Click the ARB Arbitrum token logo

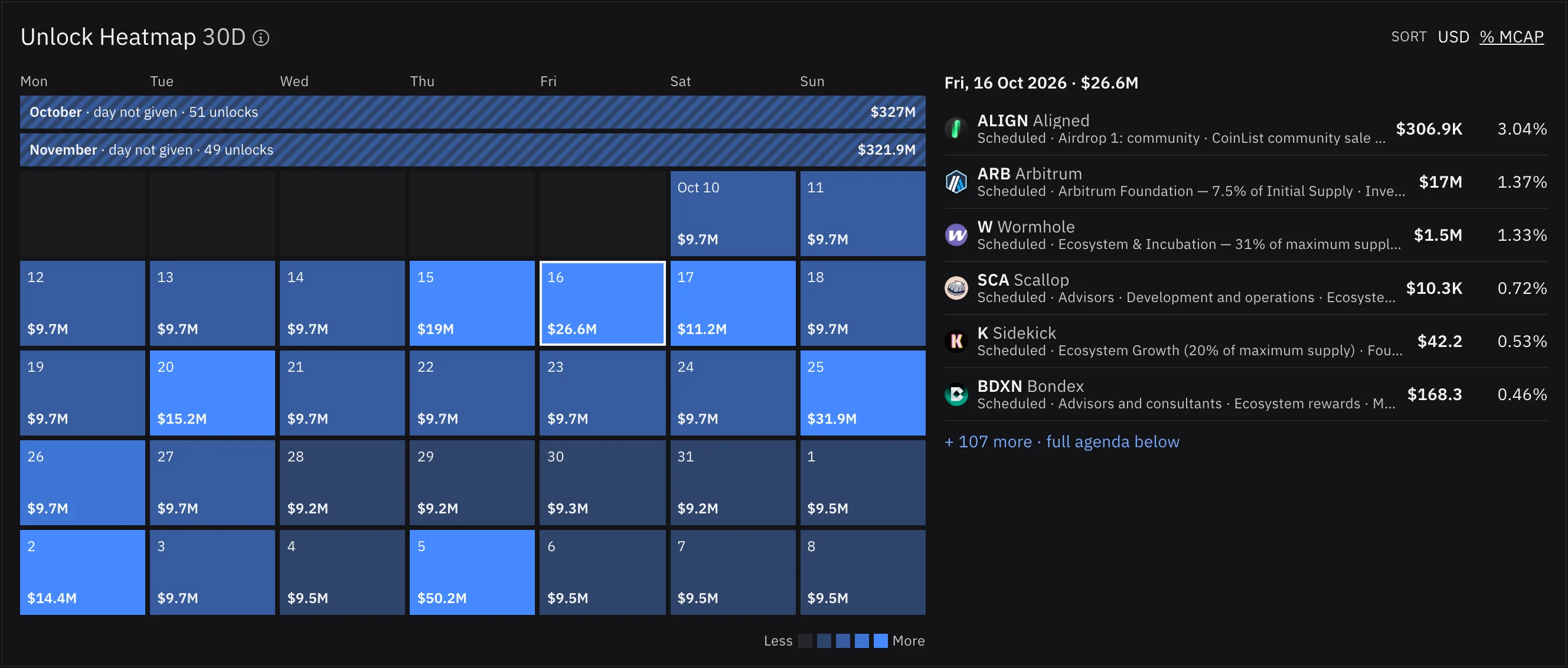(956, 181)
